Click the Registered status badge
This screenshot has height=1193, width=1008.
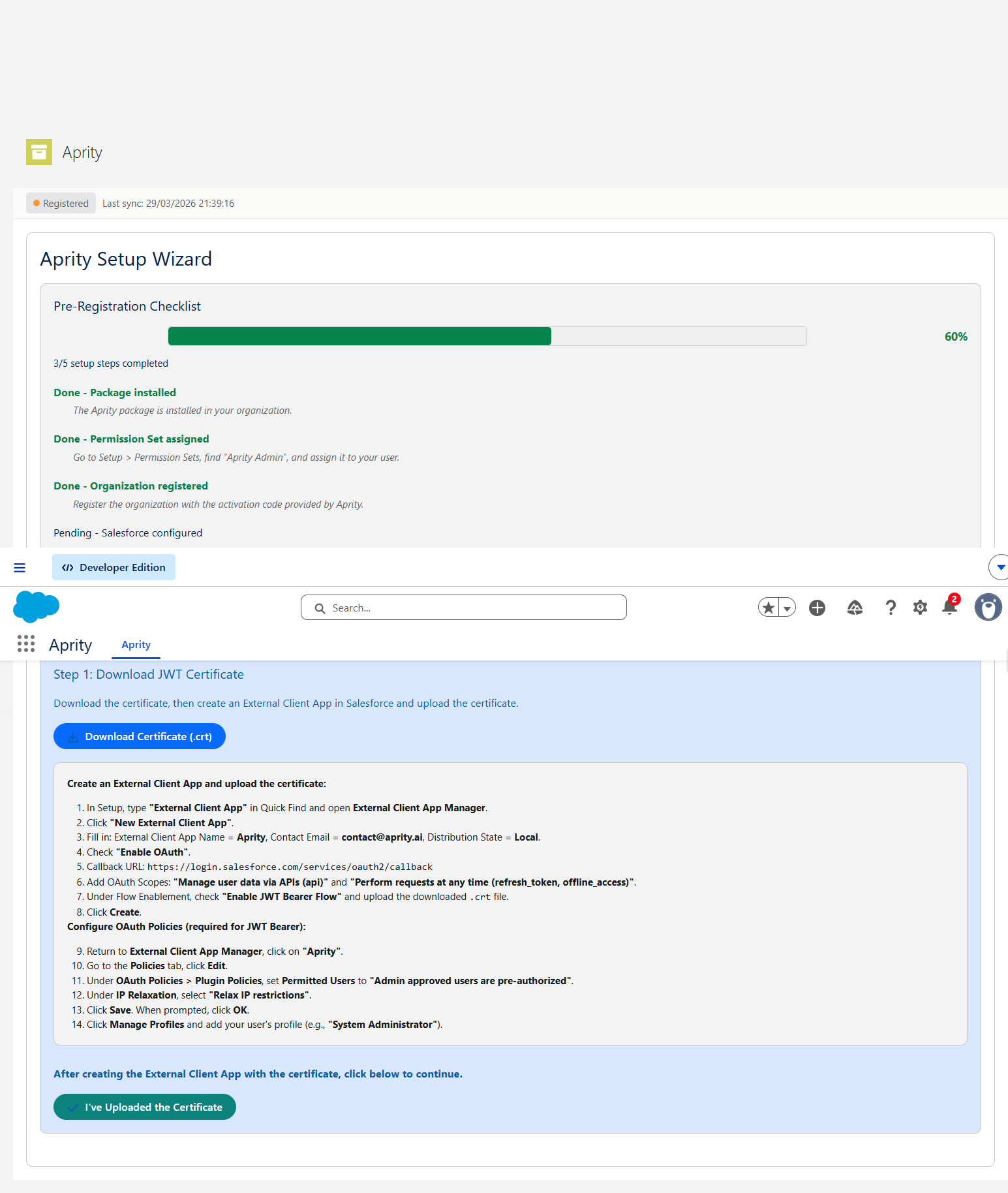coord(61,203)
